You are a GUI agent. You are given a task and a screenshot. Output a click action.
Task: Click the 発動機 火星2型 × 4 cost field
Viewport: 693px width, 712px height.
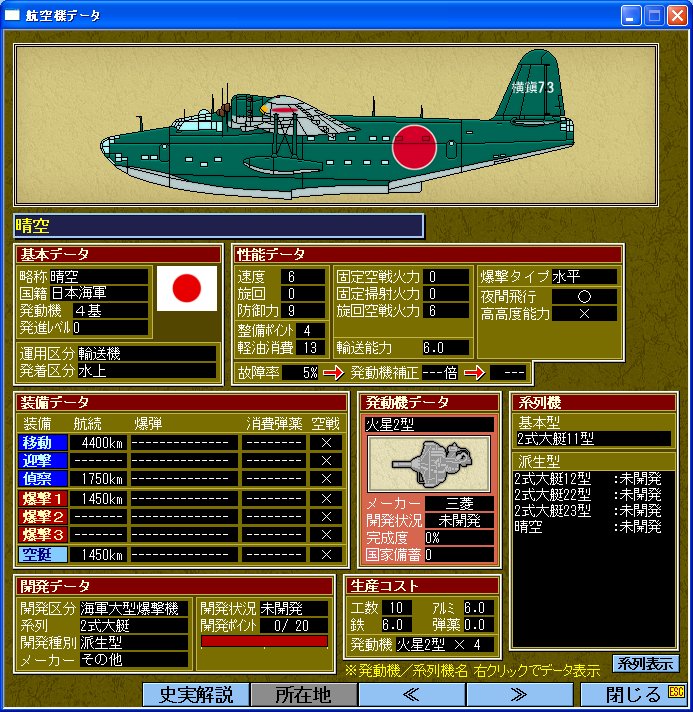point(445,644)
